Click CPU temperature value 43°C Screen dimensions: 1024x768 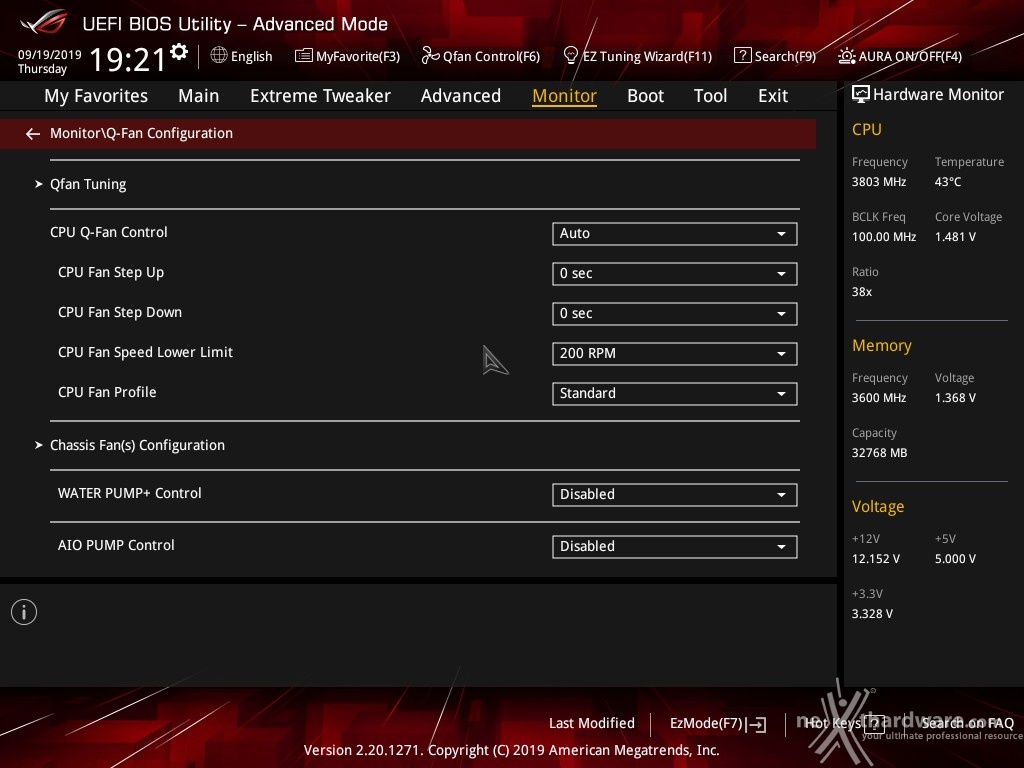(948, 182)
